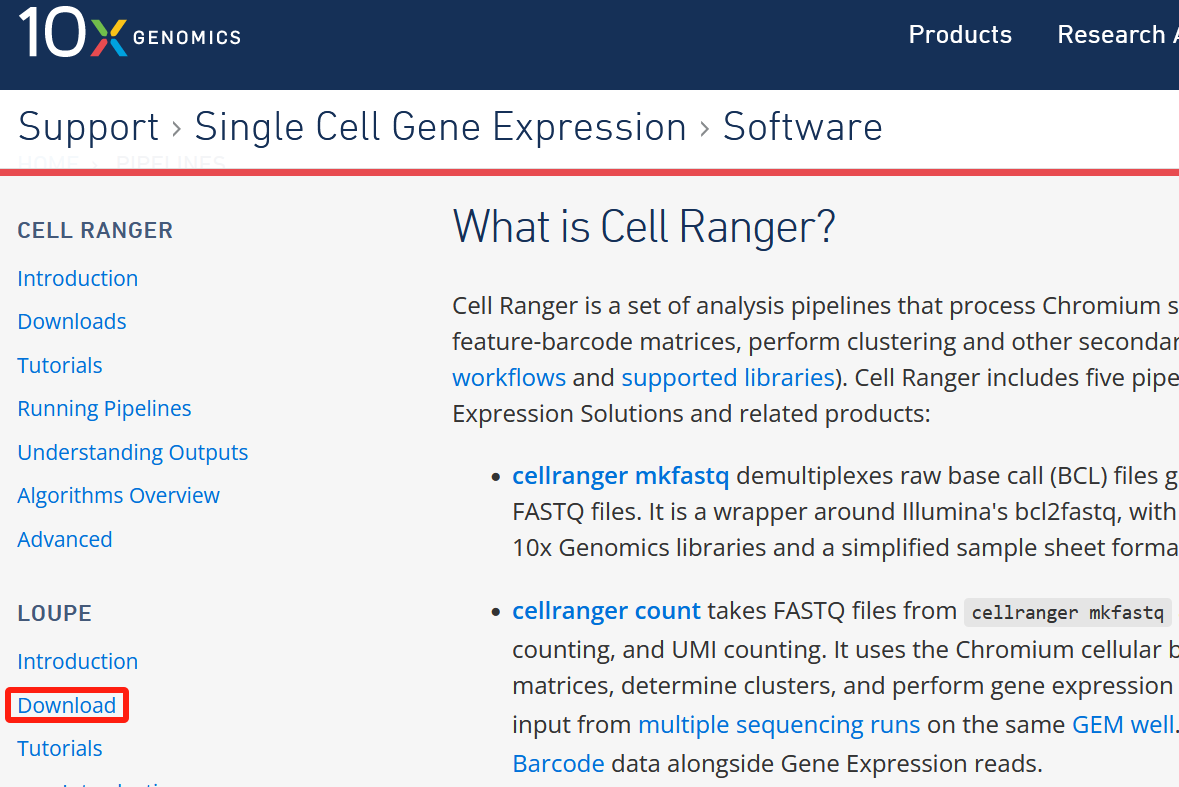Open the Advanced section link
Viewport: 1179px width, 787px height.
(65, 539)
